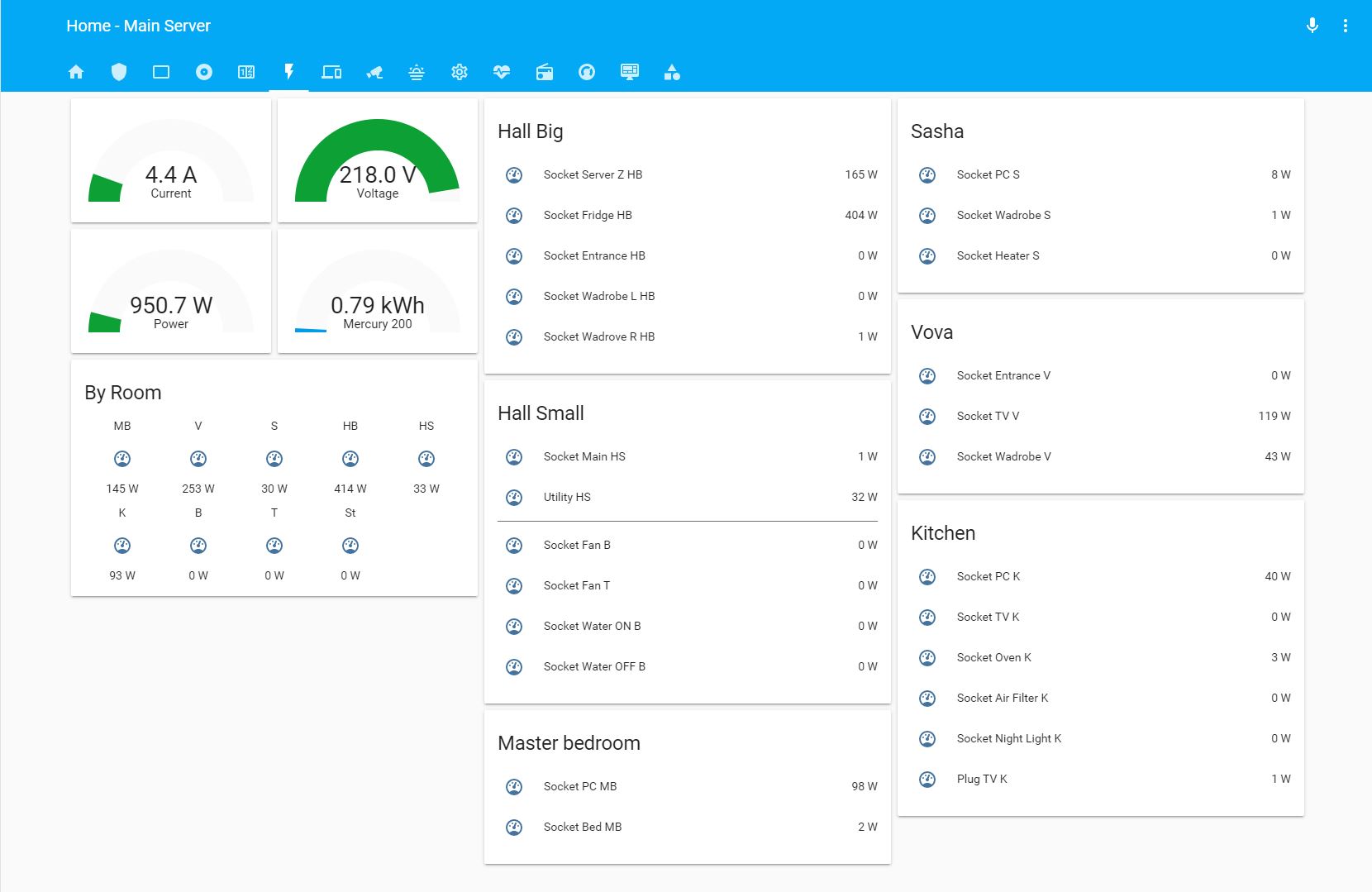Select Socket Oven K row
This screenshot has height=892, width=1372.
pos(1101,657)
